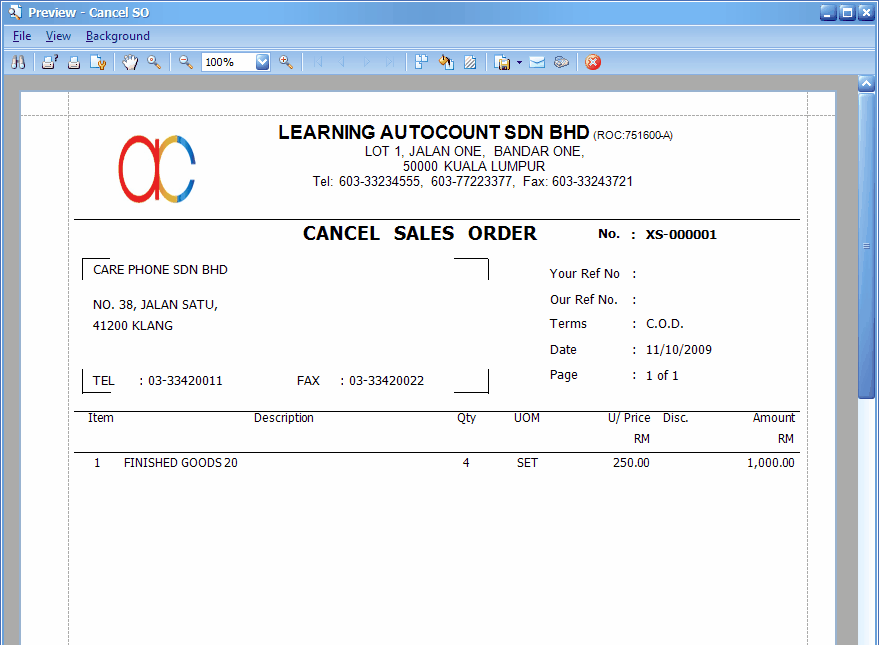Expand the Export Document dropdown arrow
This screenshot has height=645, width=879.
click(x=519, y=62)
